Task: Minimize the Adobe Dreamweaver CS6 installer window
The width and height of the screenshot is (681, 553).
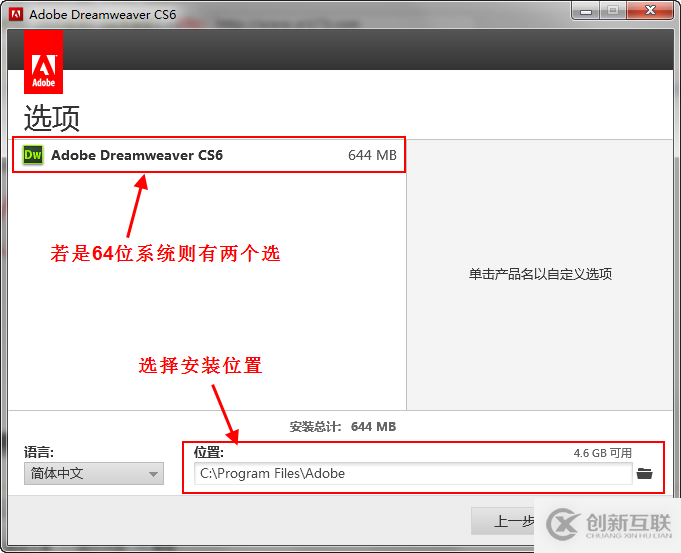Action: (x=585, y=10)
